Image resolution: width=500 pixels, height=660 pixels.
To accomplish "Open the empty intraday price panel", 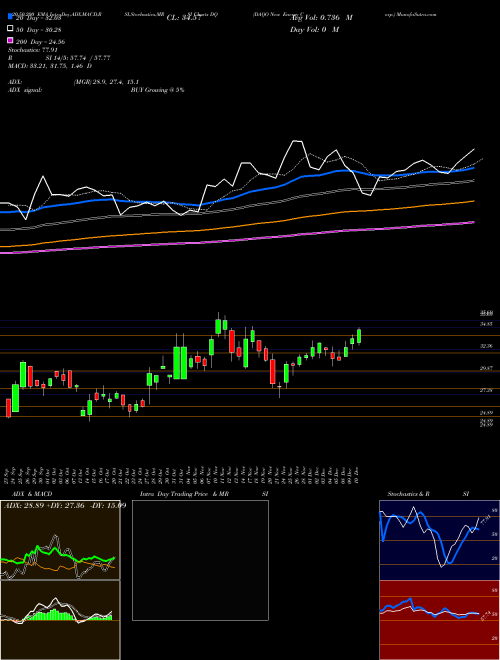I will [x=200, y=560].
